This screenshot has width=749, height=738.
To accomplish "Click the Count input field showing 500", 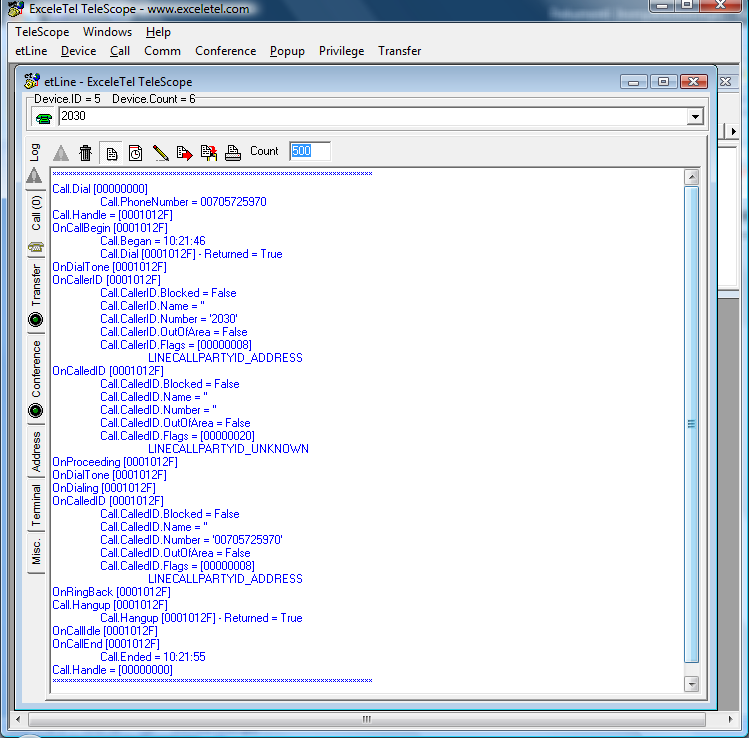I will point(310,151).
